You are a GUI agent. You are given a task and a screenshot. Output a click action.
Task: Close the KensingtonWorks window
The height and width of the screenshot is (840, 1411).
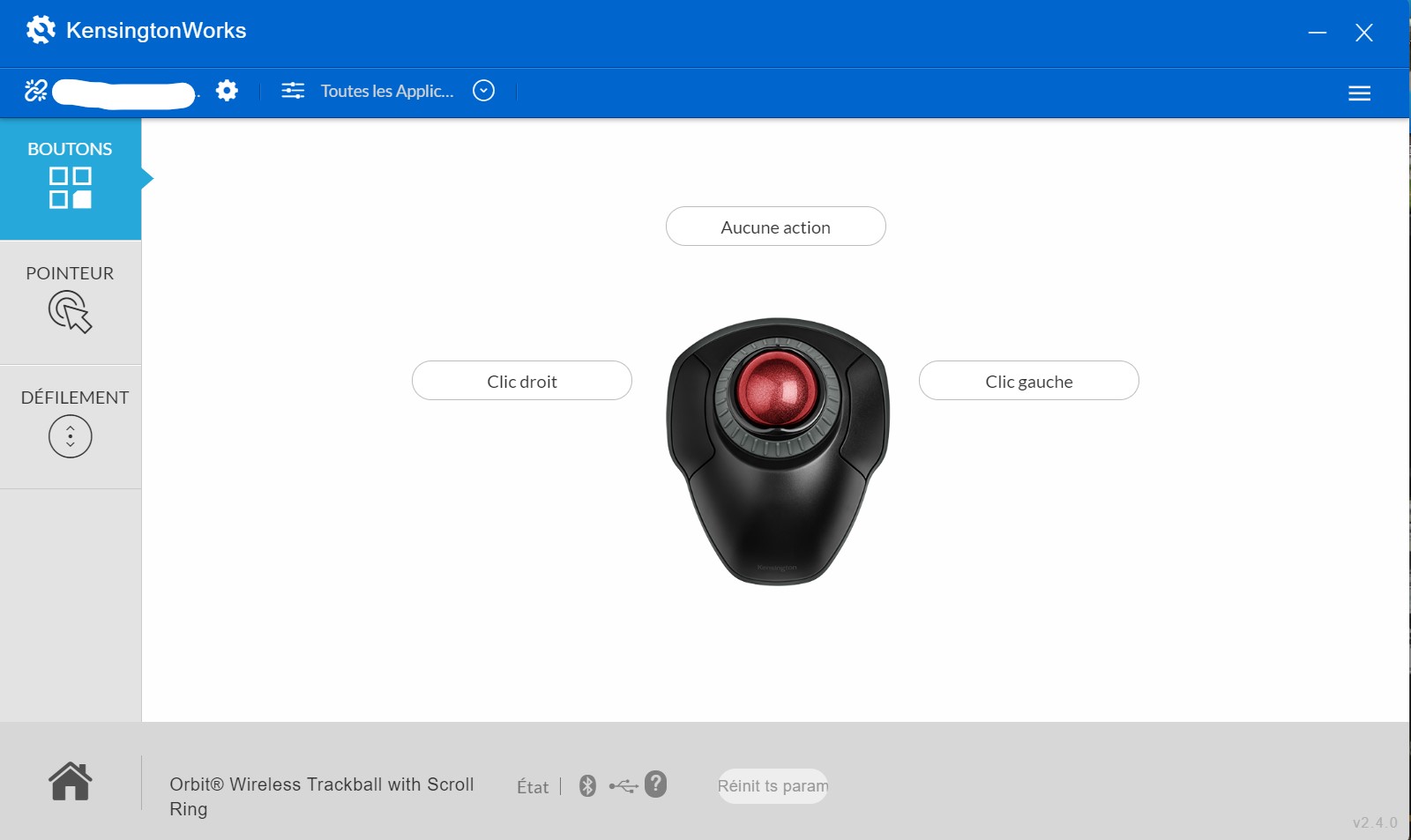click(1363, 33)
